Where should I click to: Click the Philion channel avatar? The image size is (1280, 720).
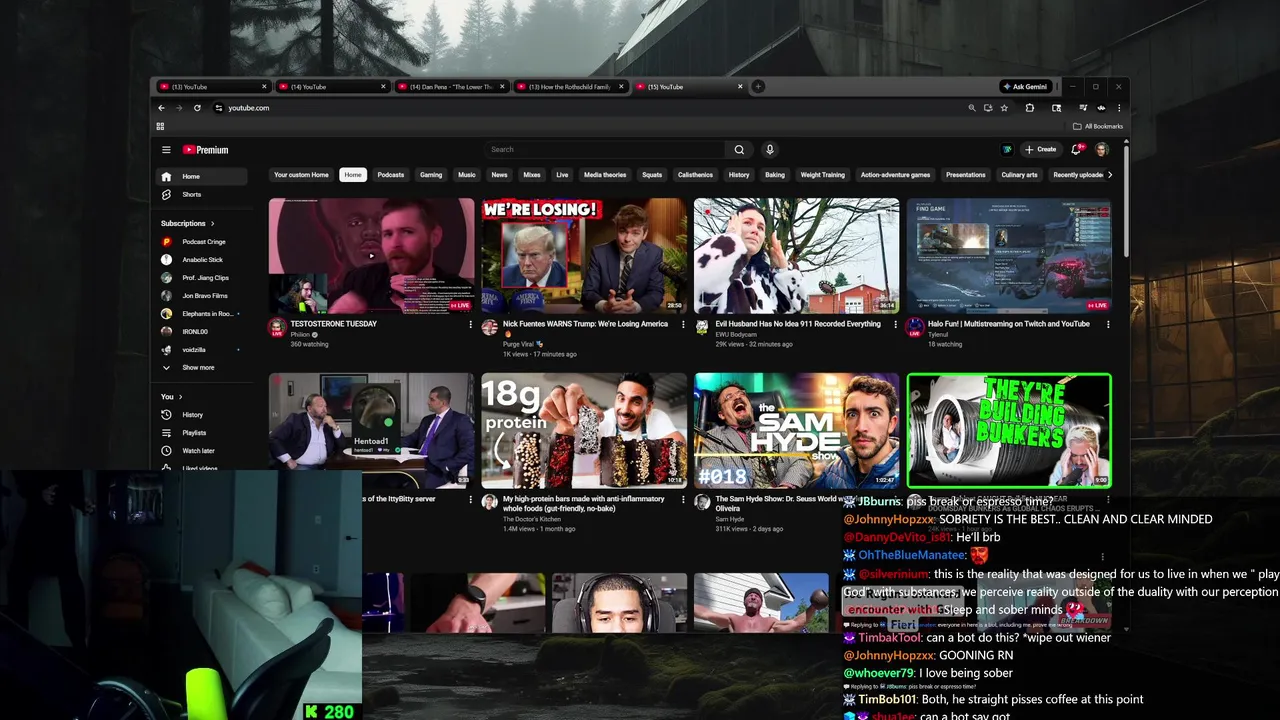277,327
